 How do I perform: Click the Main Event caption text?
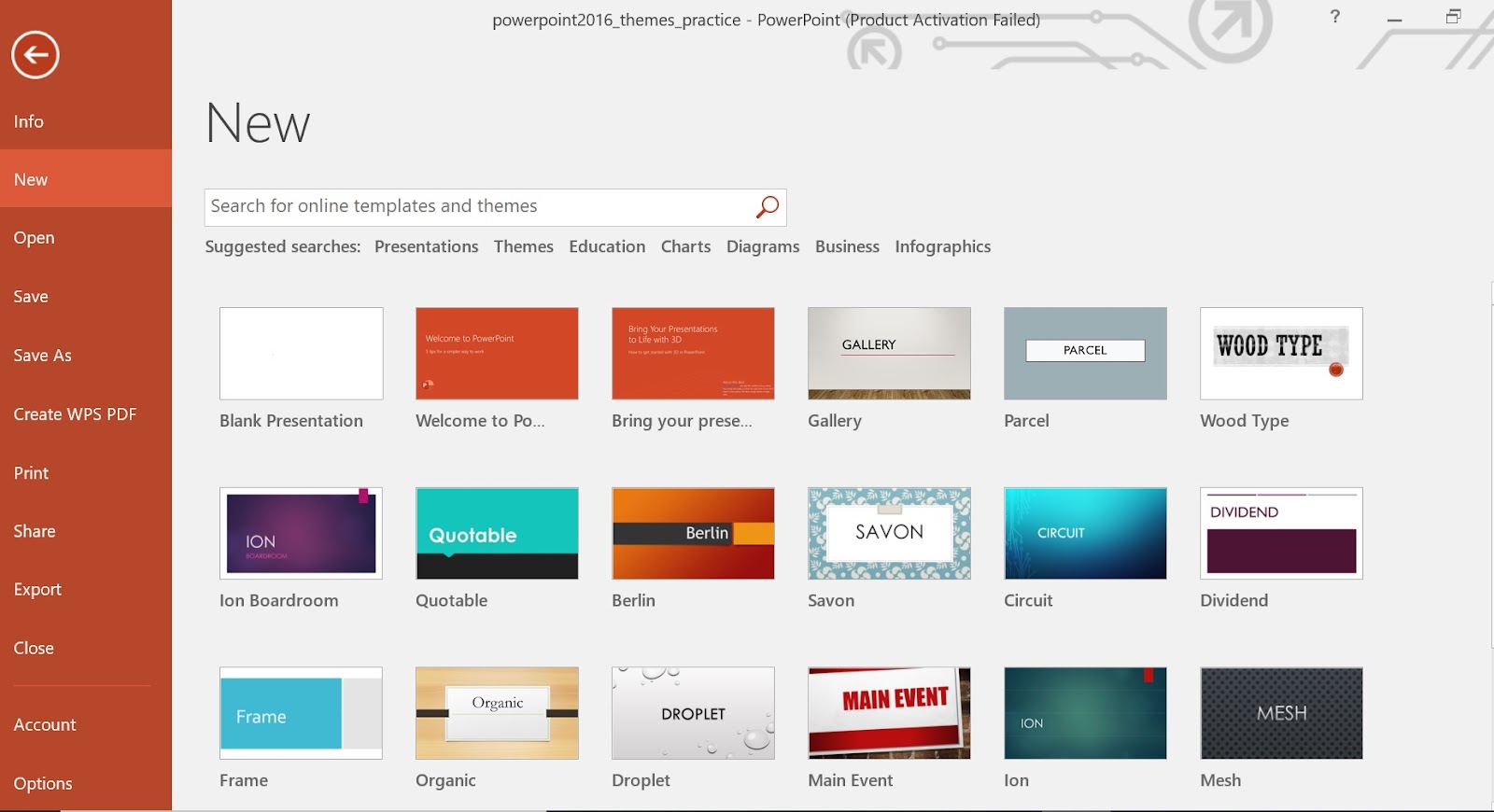[851, 781]
